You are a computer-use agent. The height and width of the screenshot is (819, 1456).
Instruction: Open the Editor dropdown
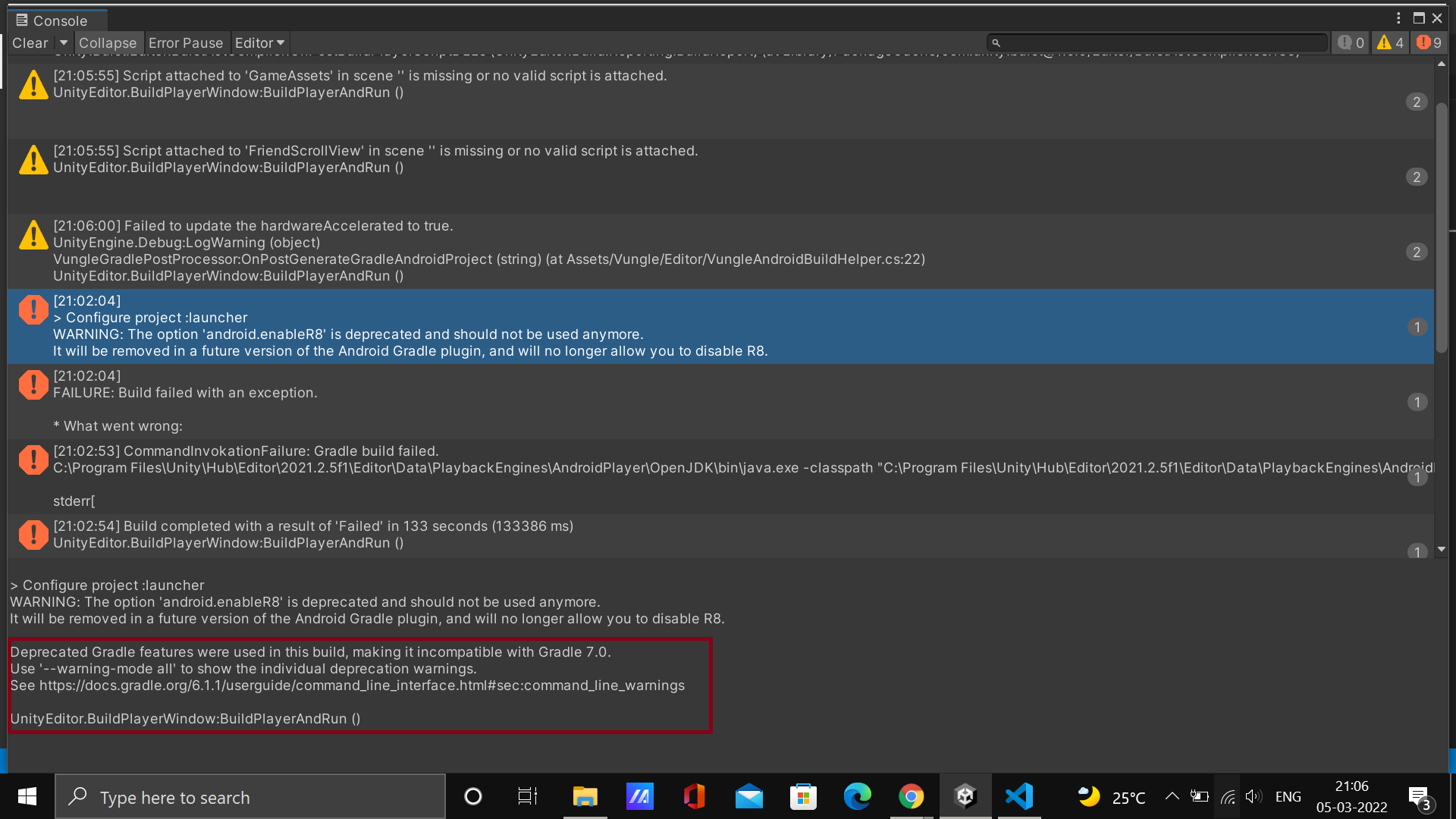(x=259, y=43)
